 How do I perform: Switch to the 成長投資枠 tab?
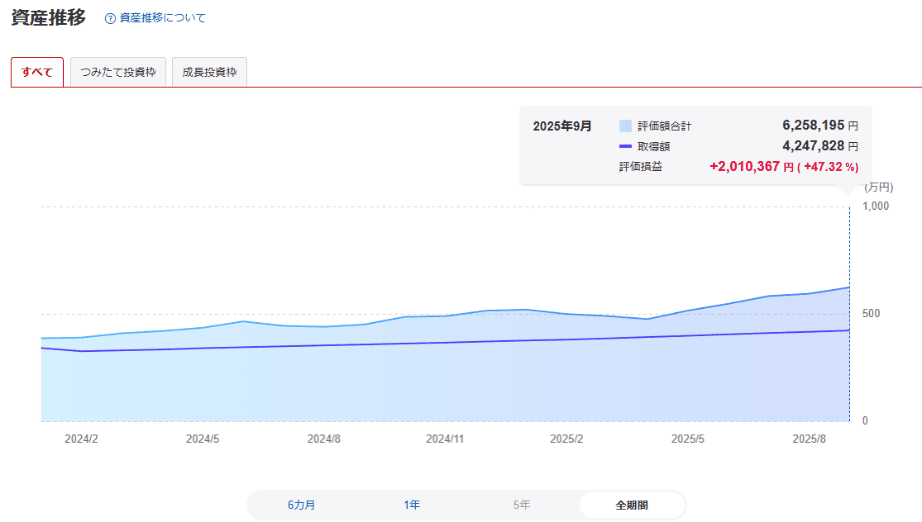click(209, 73)
